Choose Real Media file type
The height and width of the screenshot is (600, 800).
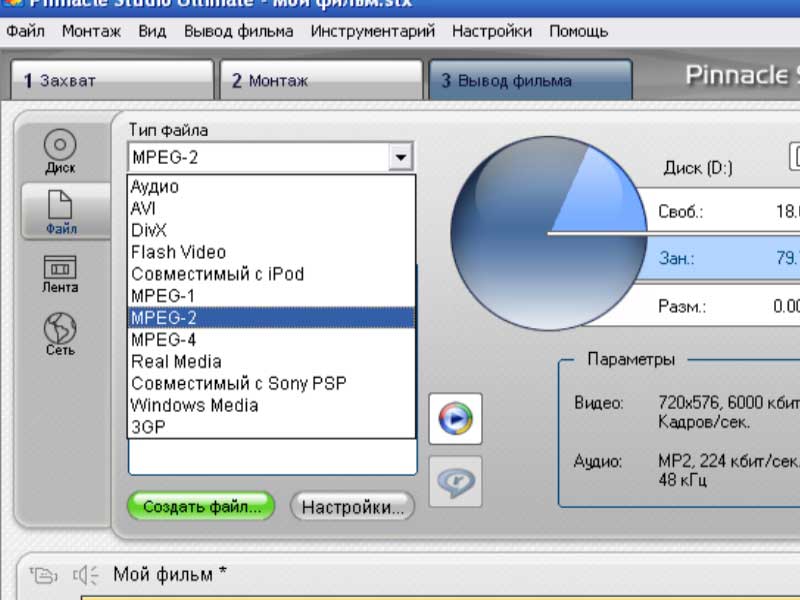coord(271,362)
